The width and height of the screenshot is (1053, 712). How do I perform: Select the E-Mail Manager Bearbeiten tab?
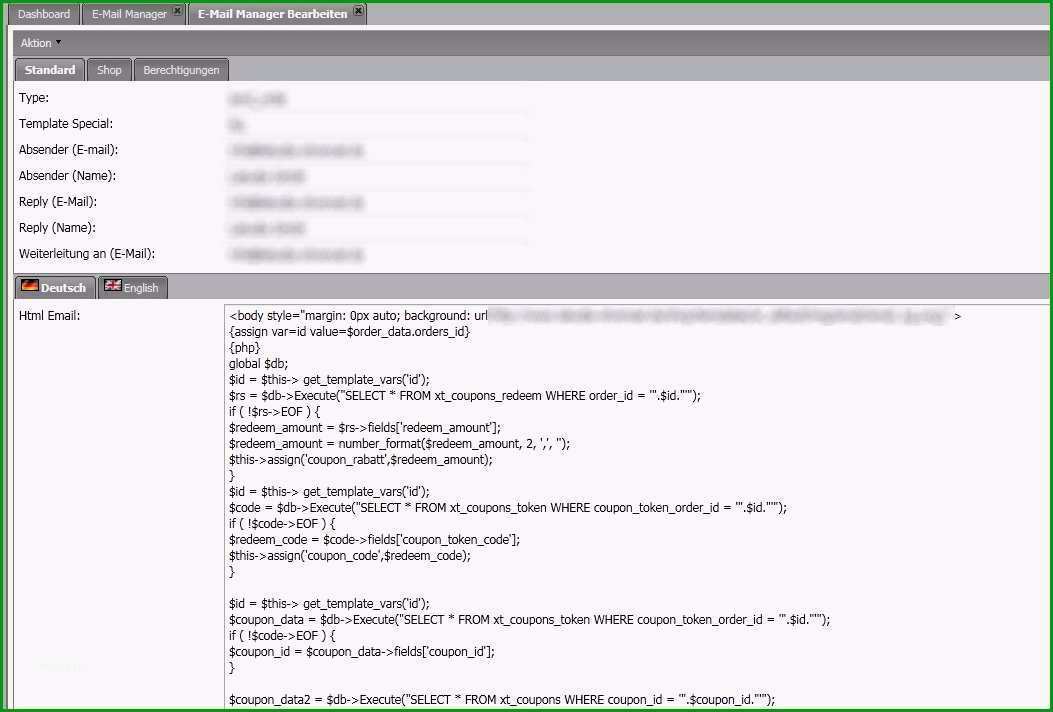[272, 14]
